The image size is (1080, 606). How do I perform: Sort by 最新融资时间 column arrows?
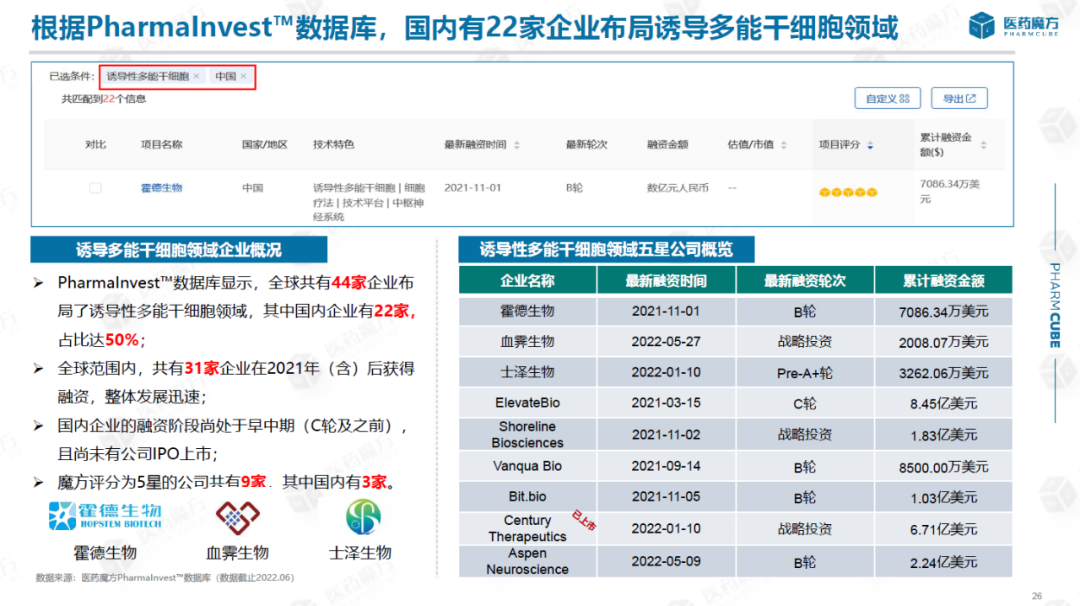click(x=517, y=145)
